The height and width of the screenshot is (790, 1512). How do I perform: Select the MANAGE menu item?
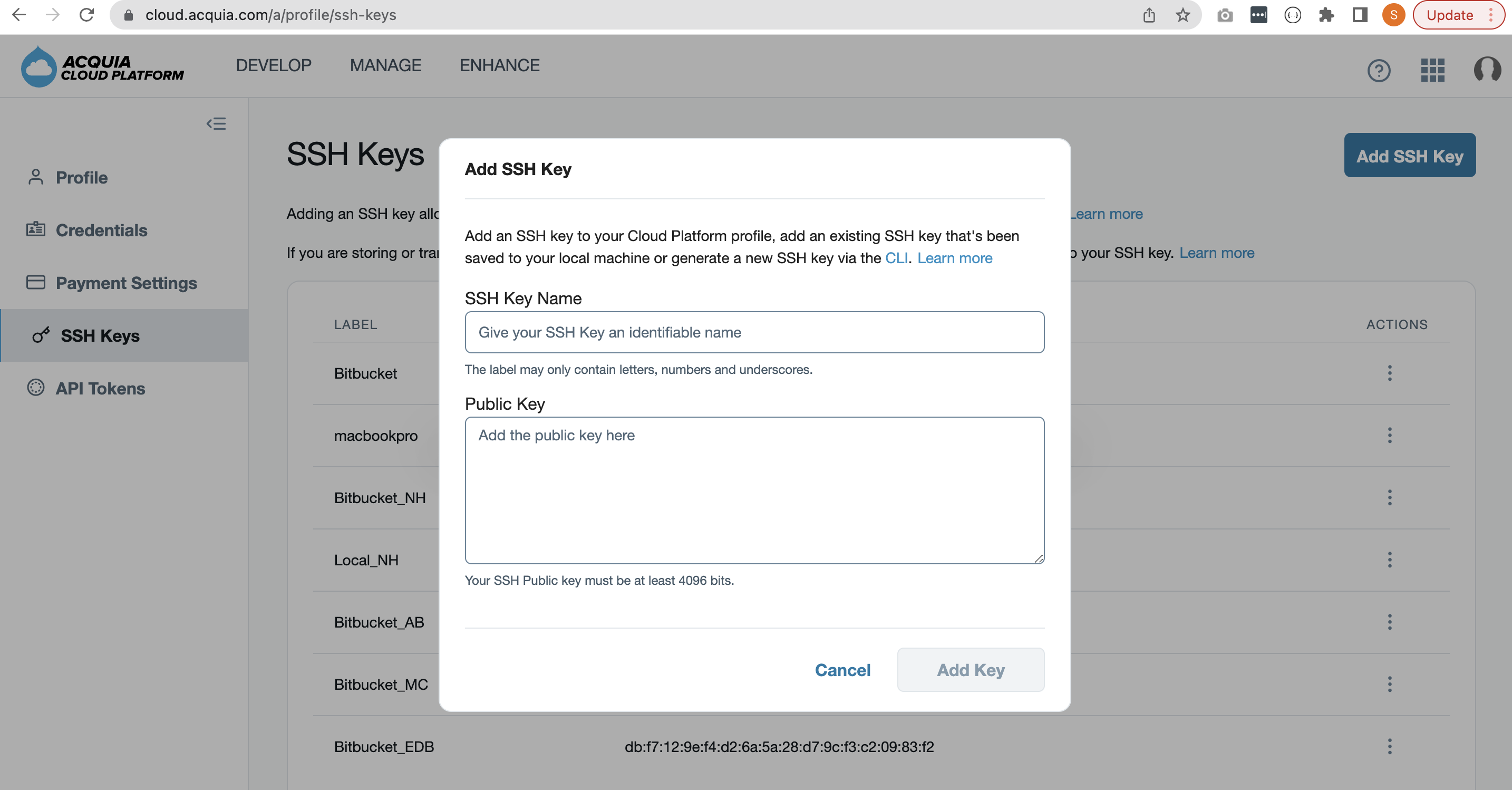click(385, 65)
